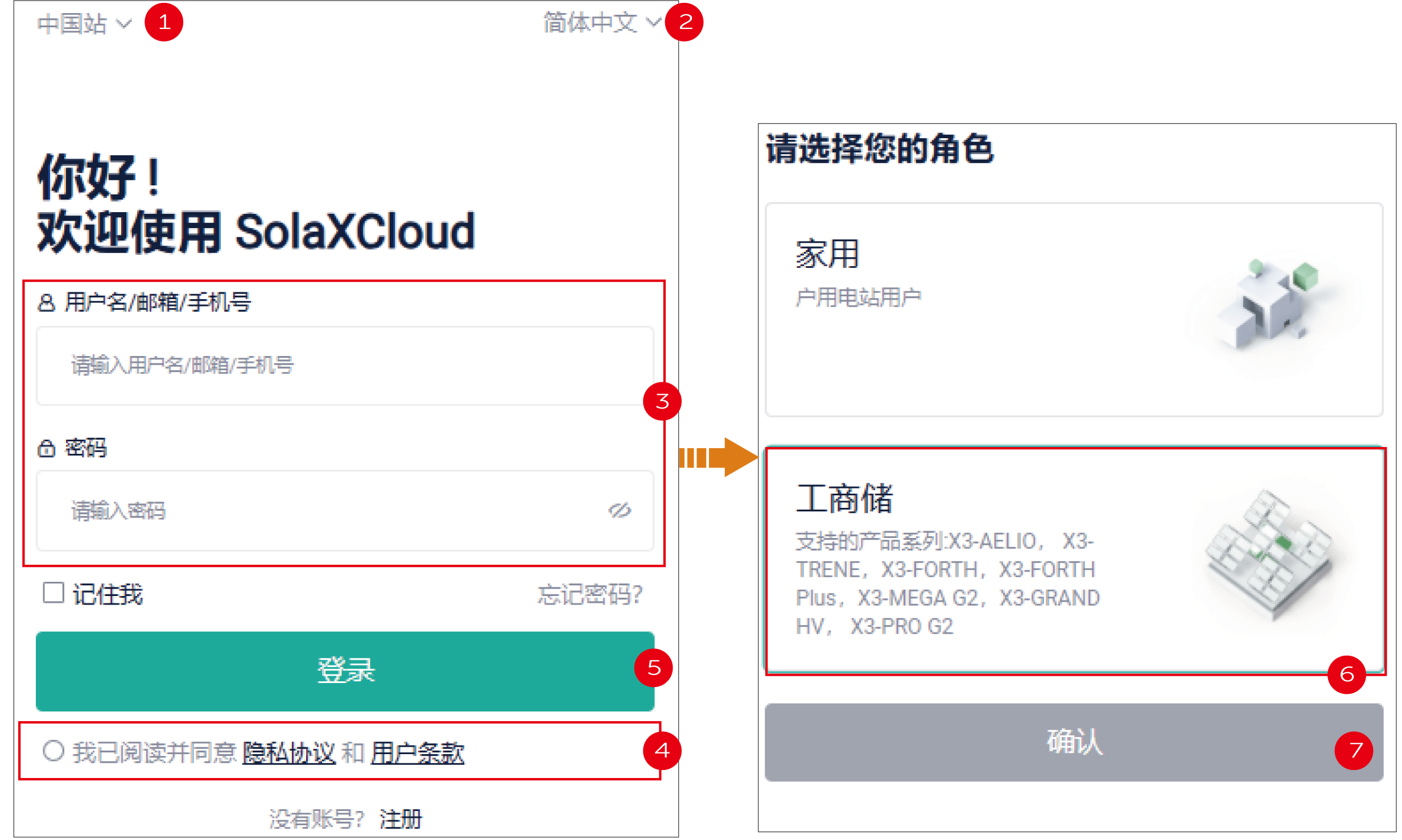
Task: Select the 家用 role card
Action: pos(1074,309)
